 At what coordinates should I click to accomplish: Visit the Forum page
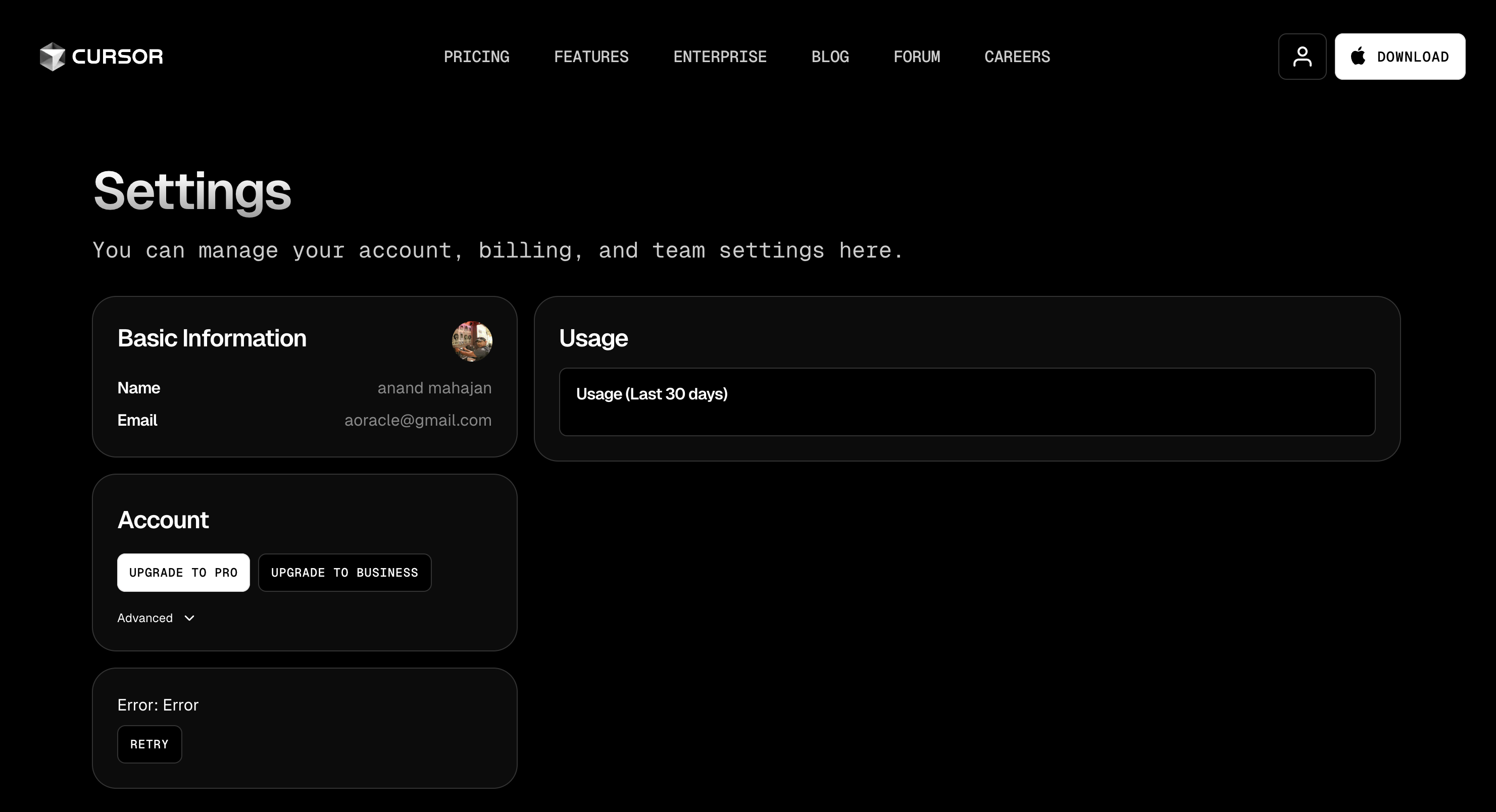(x=916, y=57)
